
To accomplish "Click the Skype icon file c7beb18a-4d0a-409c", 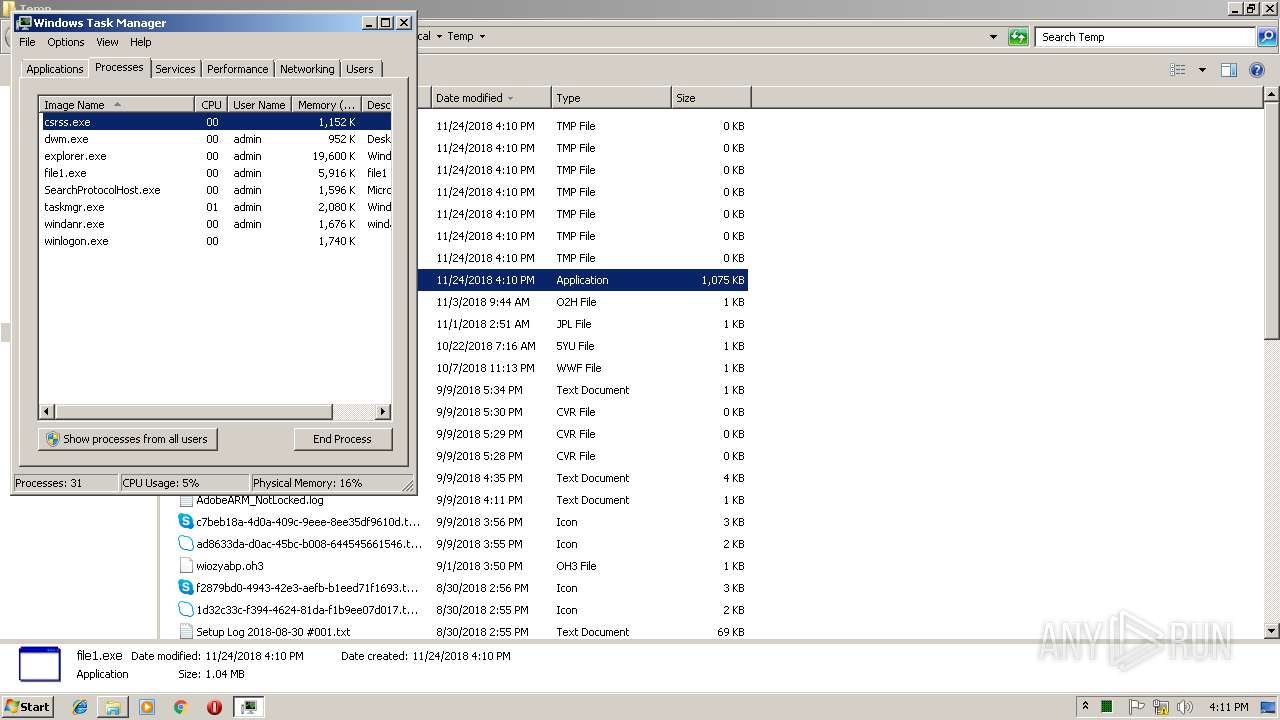I will [x=186, y=522].
